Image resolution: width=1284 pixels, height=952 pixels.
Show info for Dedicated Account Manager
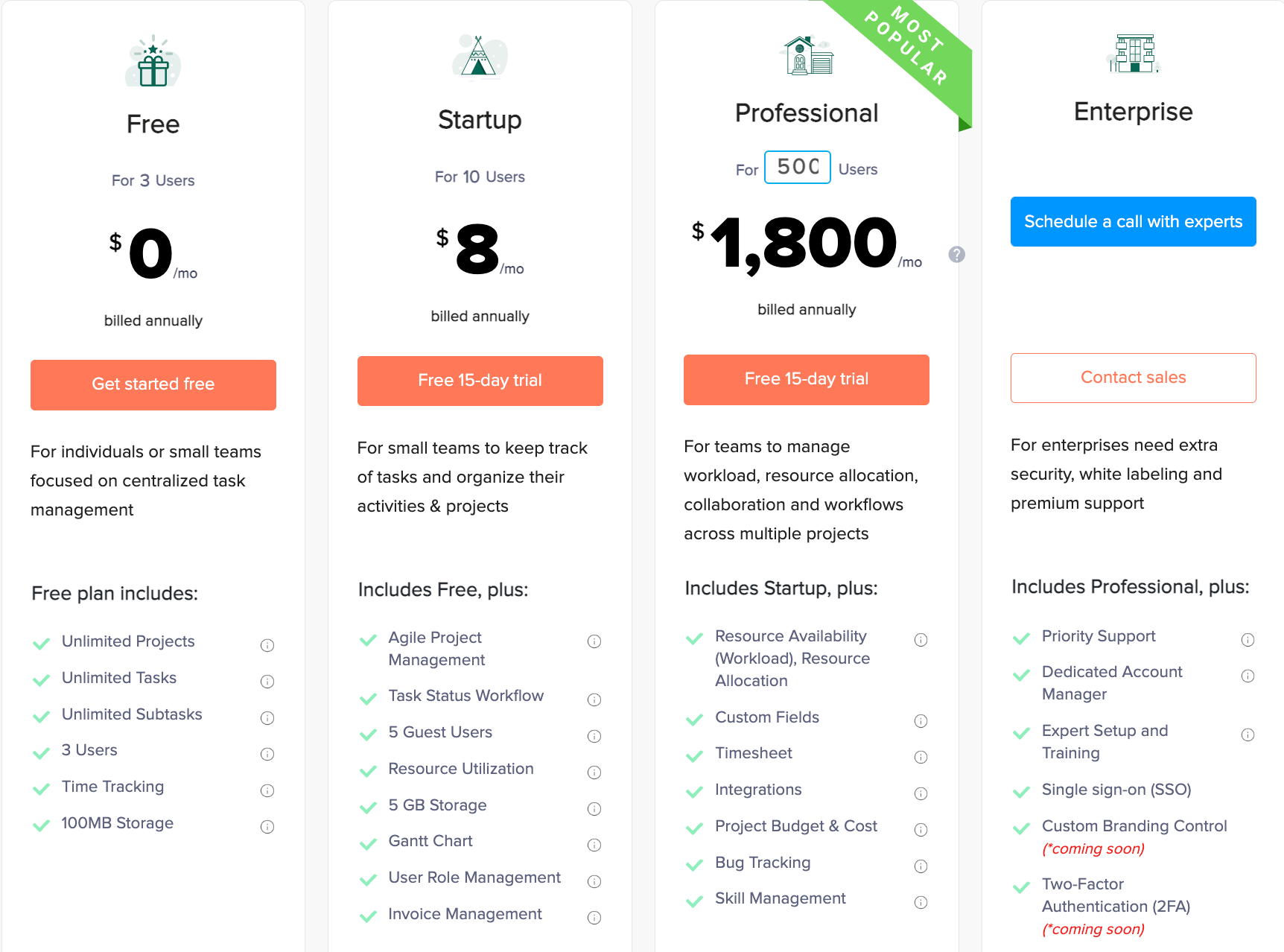(x=1248, y=676)
